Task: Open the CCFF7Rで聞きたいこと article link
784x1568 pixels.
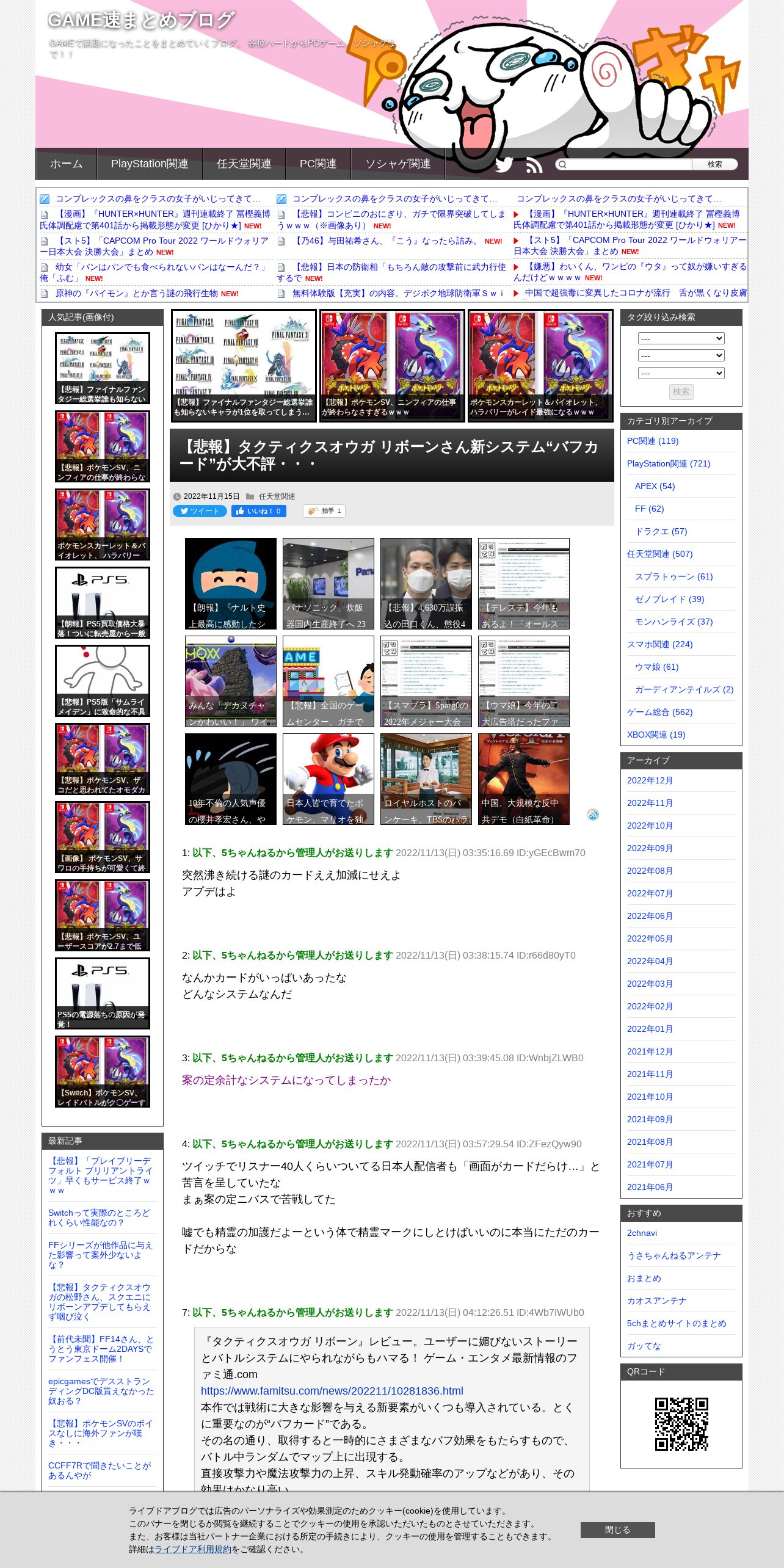Action: click(x=100, y=1470)
